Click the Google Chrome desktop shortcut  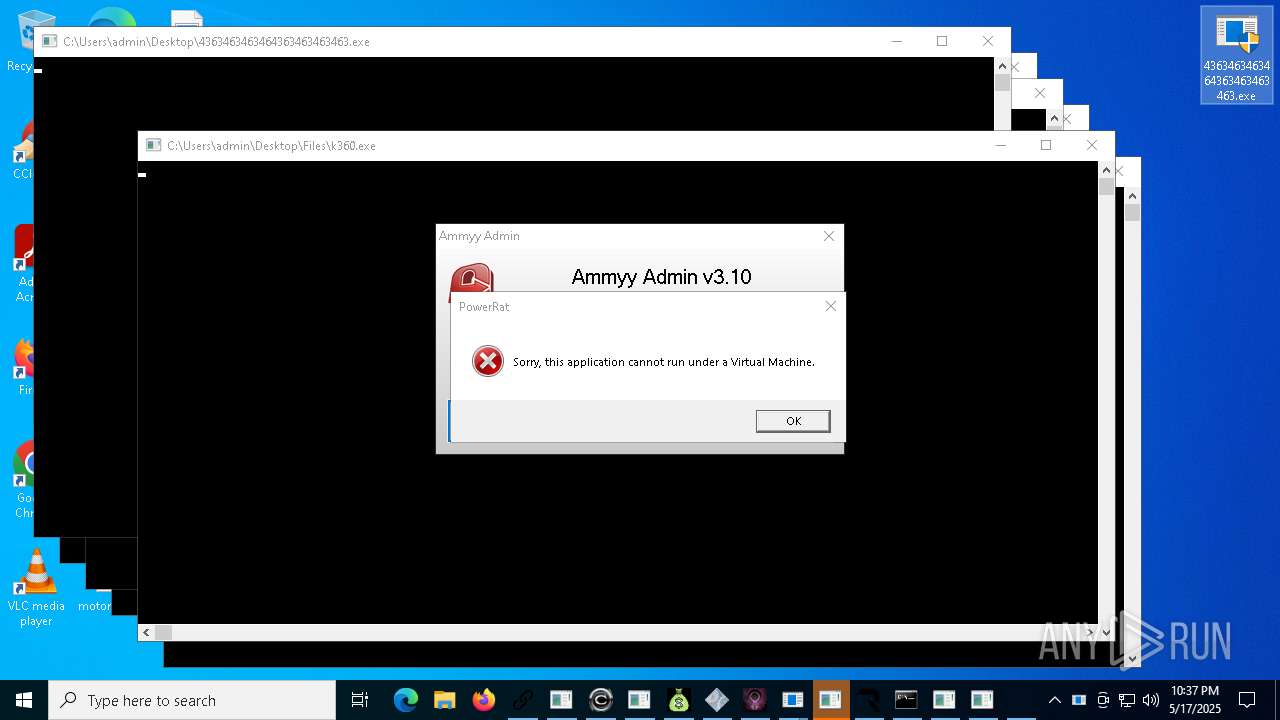point(22,481)
